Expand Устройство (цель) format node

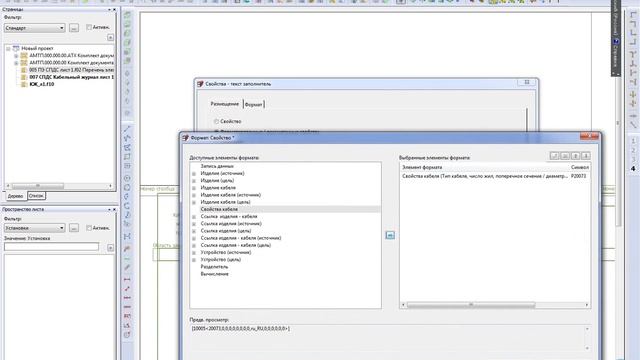(x=194, y=260)
